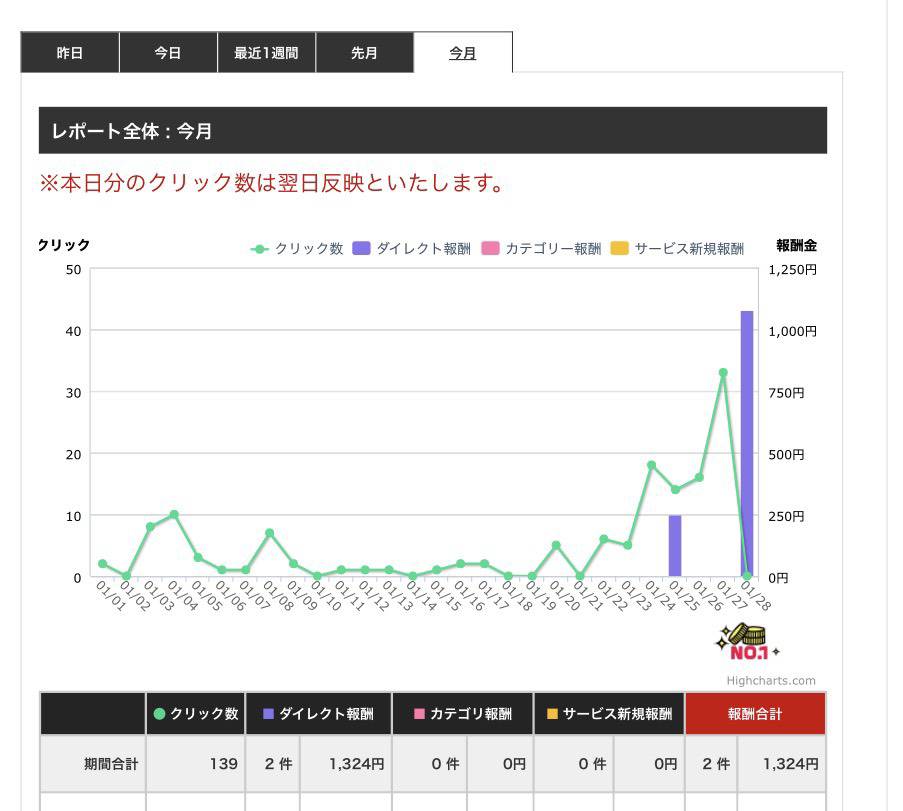The height and width of the screenshot is (811, 903).
Task: Open the 今日 report tab
Action: 168,53
